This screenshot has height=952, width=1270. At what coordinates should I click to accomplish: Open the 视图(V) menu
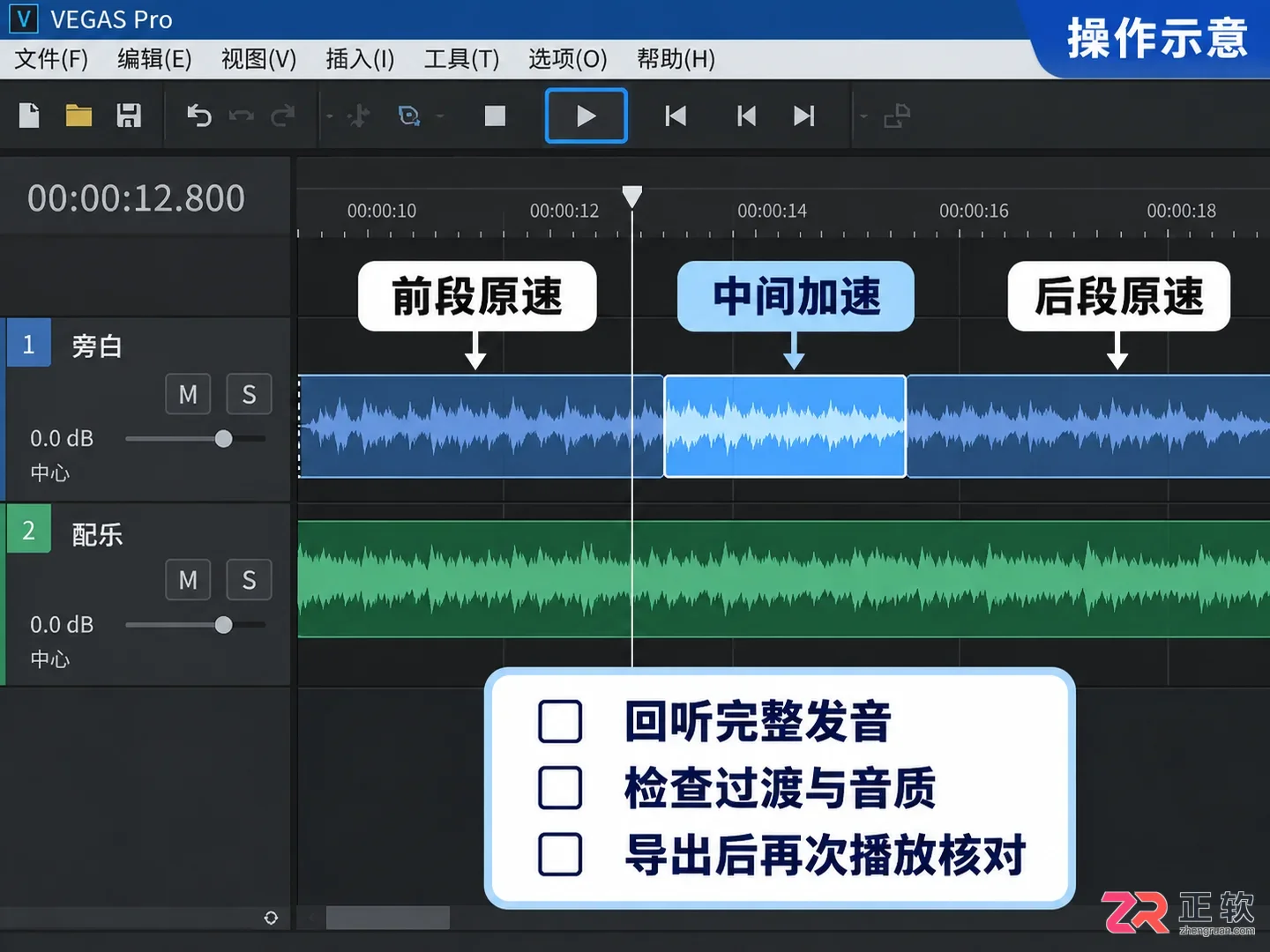(258, 59)
